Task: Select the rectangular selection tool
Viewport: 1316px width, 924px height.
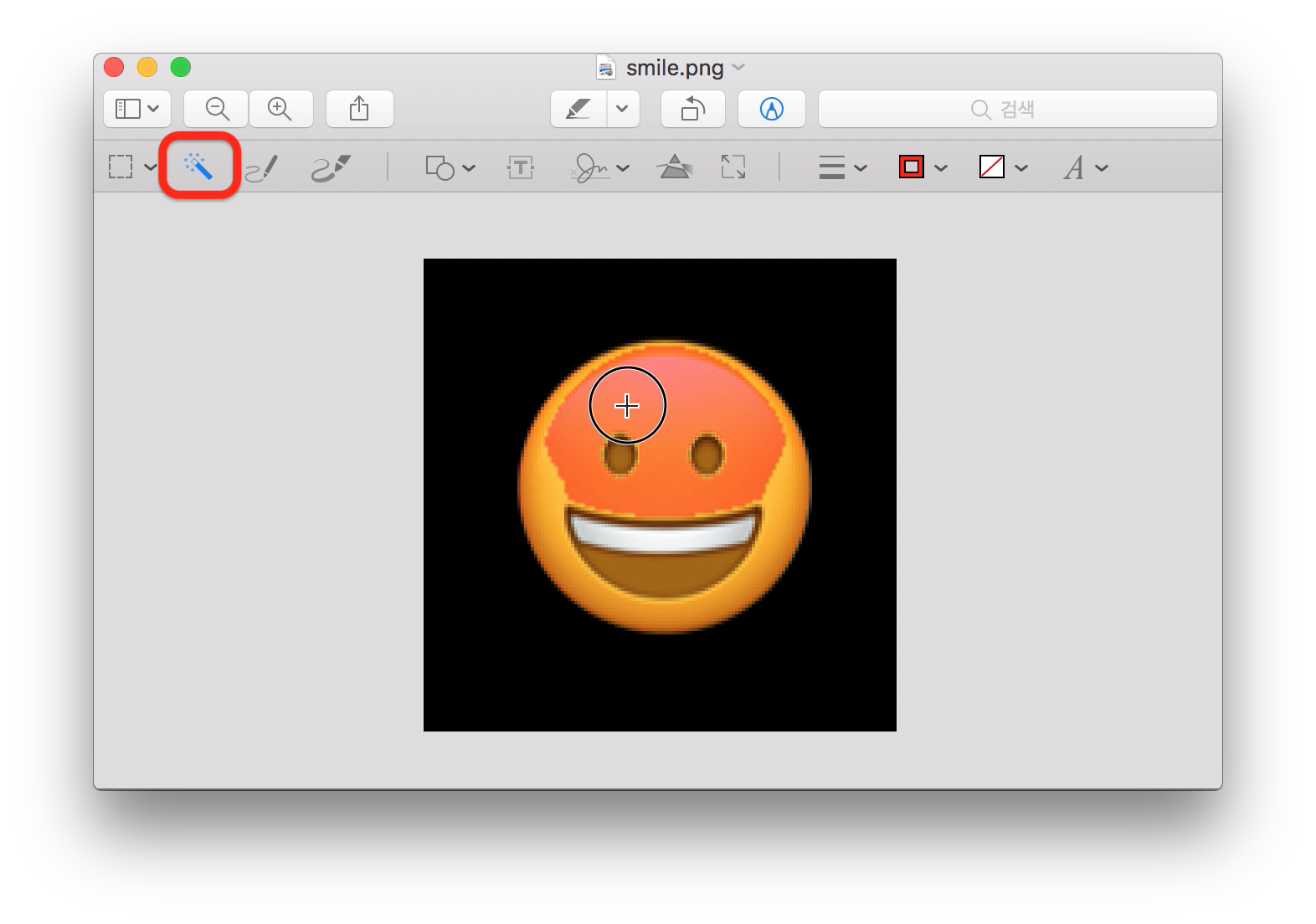Action: coord(121,167)
